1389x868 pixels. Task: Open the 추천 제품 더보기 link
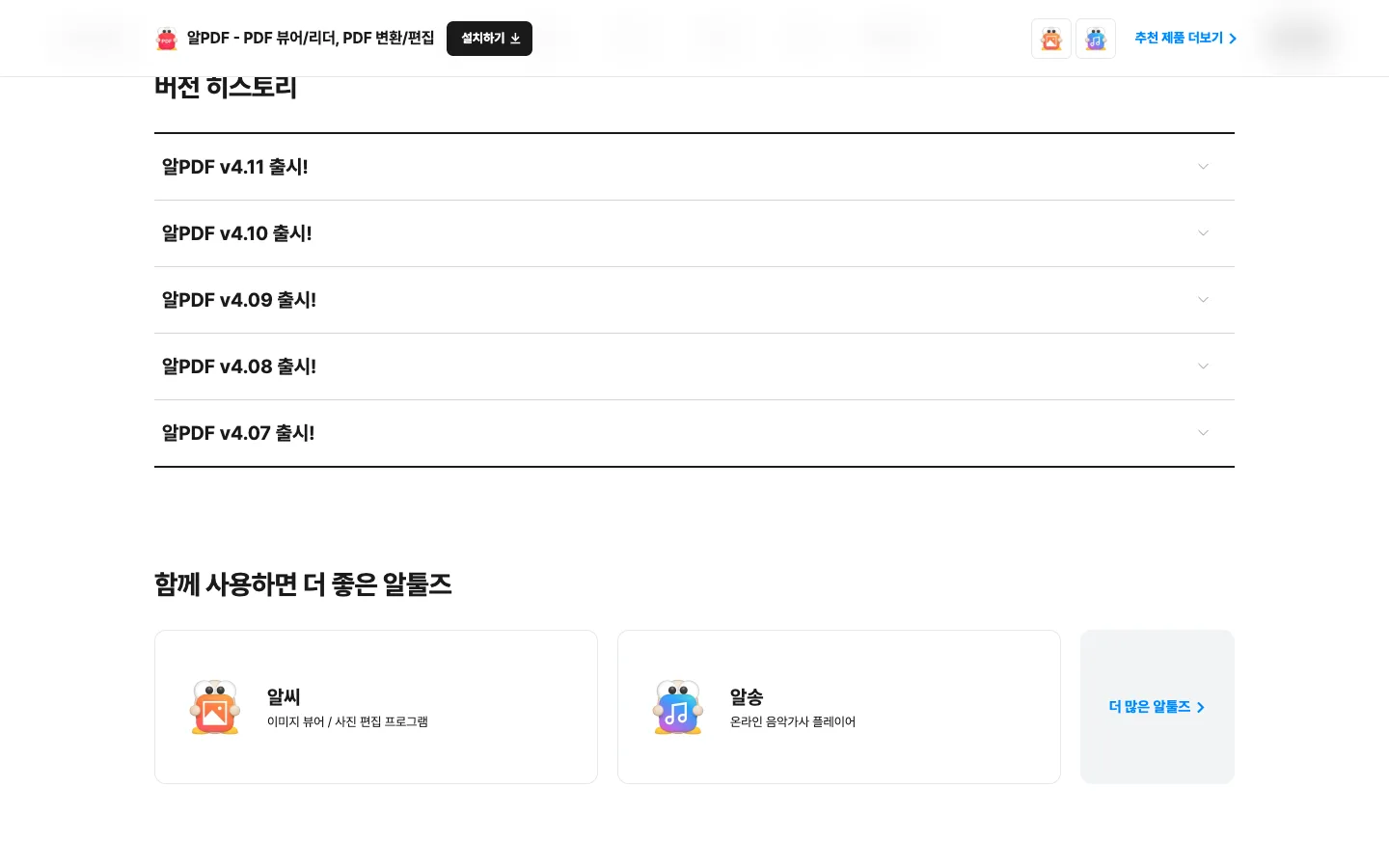tap(1185, 39)
